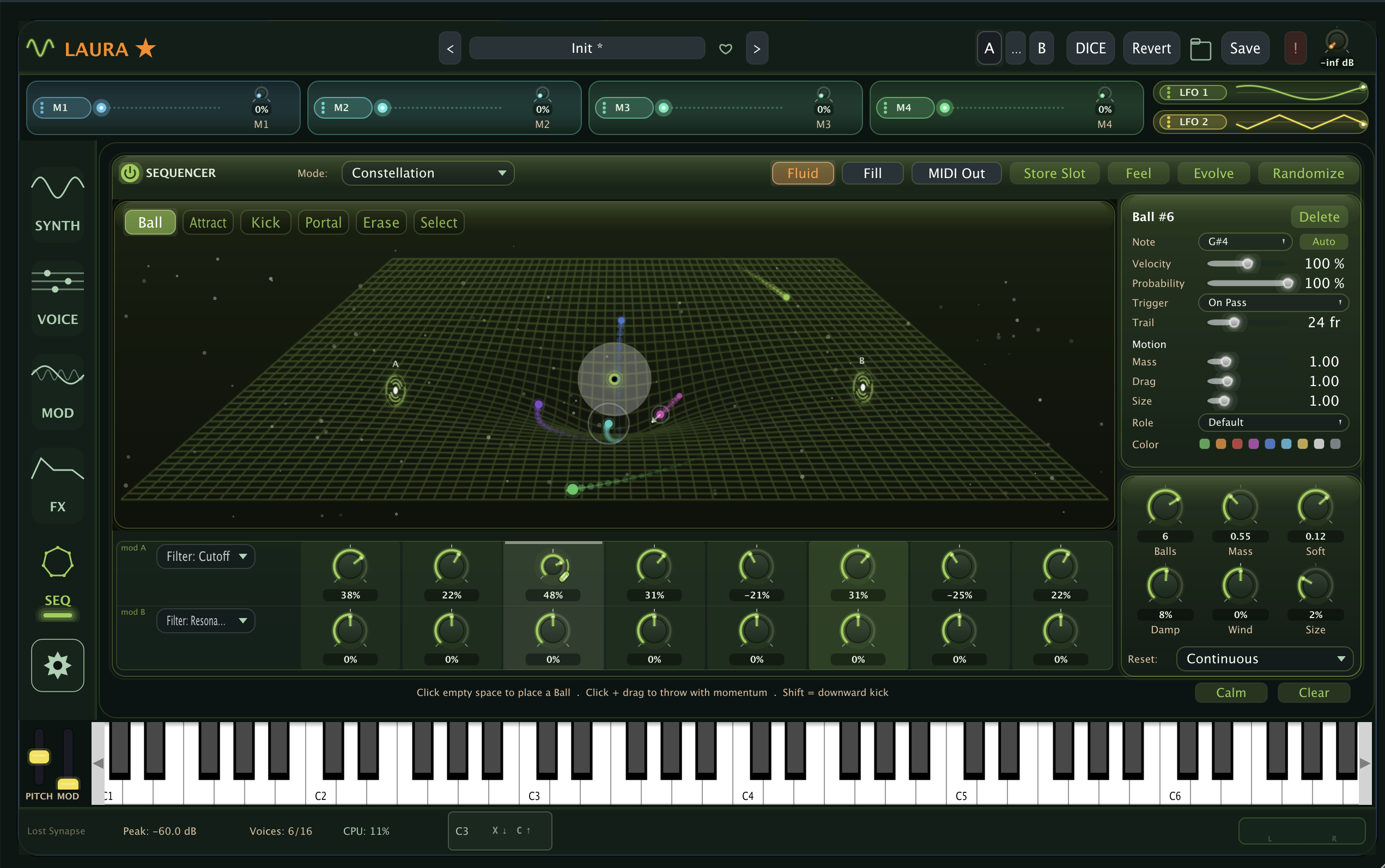
Task: Click the mod A step knob showing -21%
Action: point(756,566)
